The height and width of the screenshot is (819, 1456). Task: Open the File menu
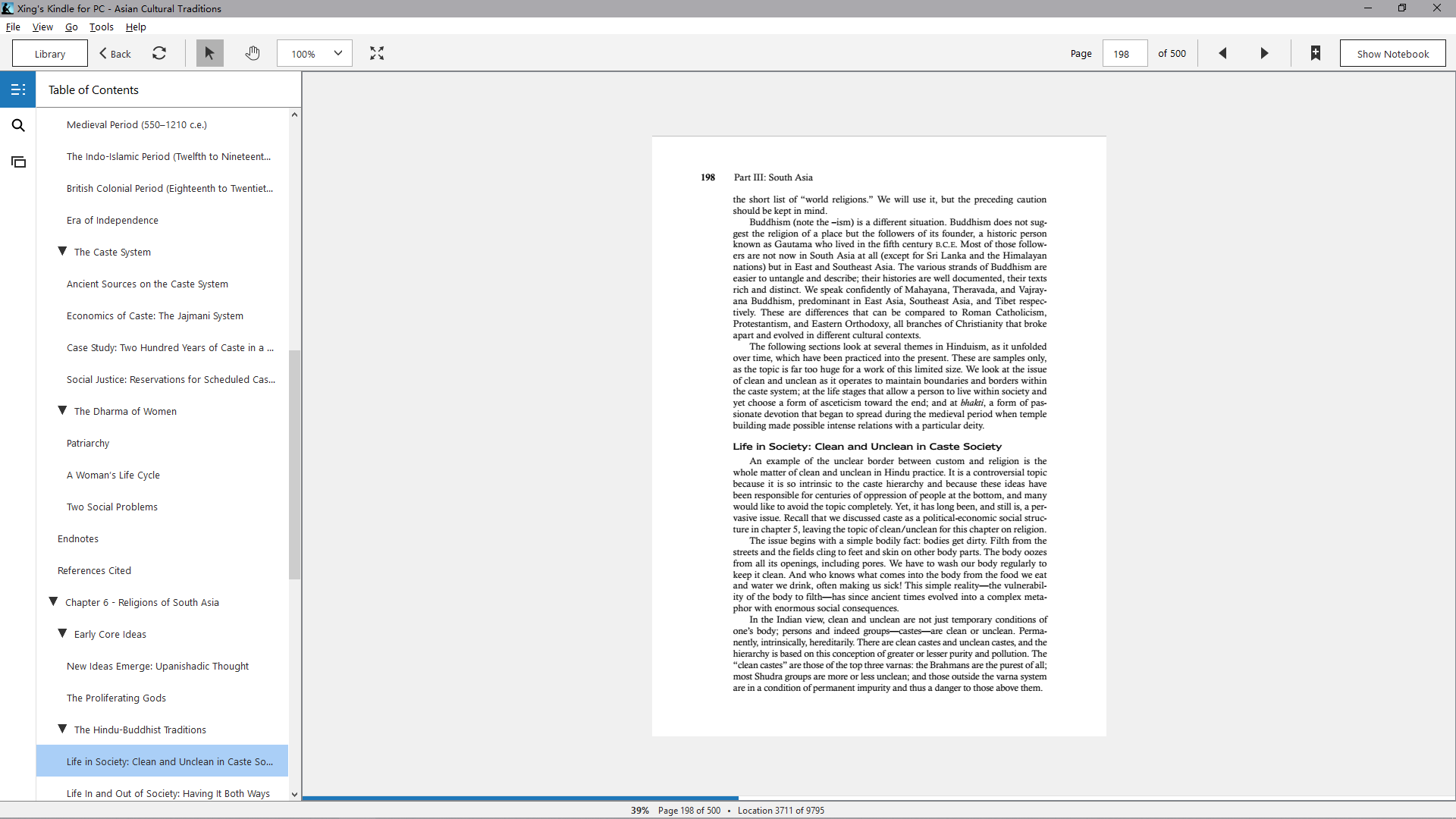pos(13,27)
